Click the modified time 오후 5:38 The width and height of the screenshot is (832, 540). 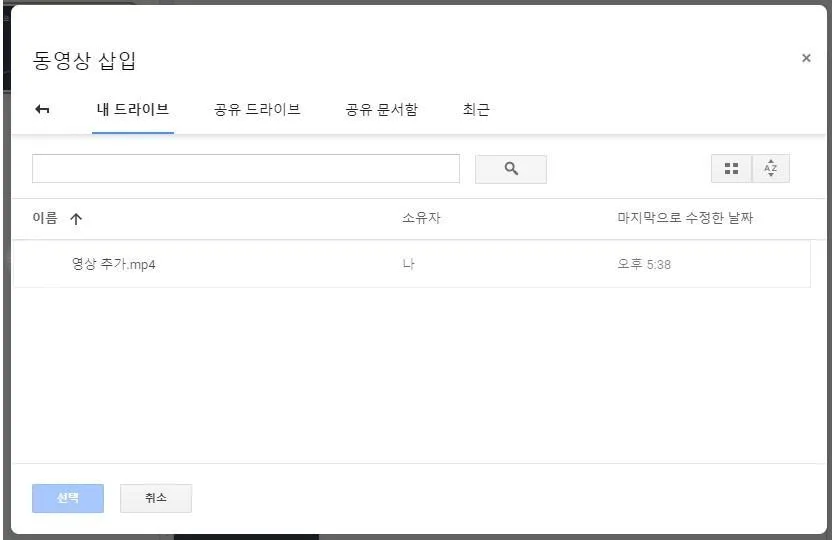click(644, 264)
